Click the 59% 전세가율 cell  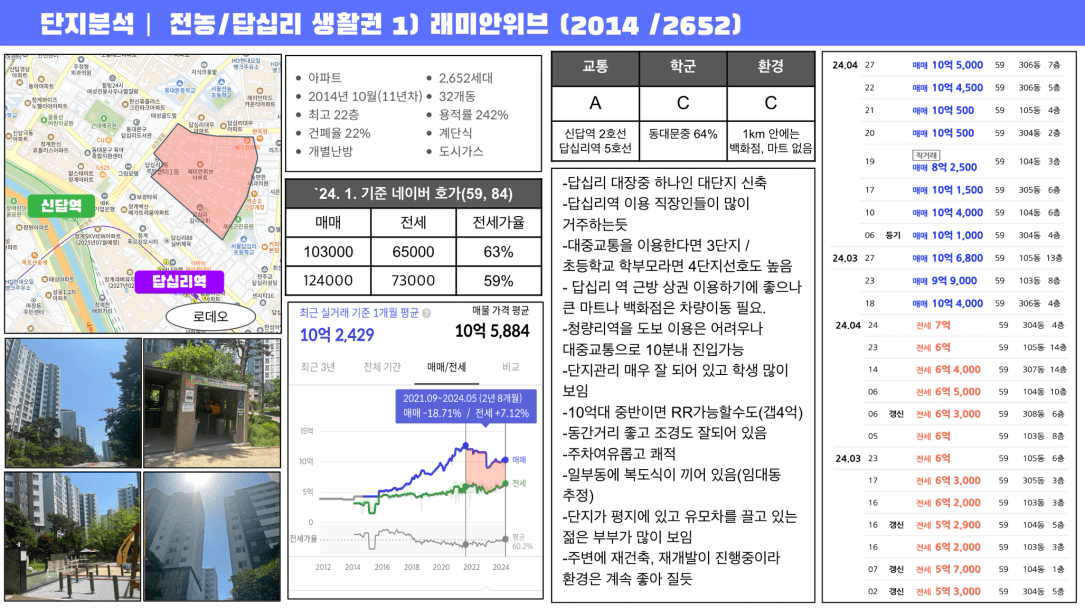pyautogui.click(x=498, y=281)
